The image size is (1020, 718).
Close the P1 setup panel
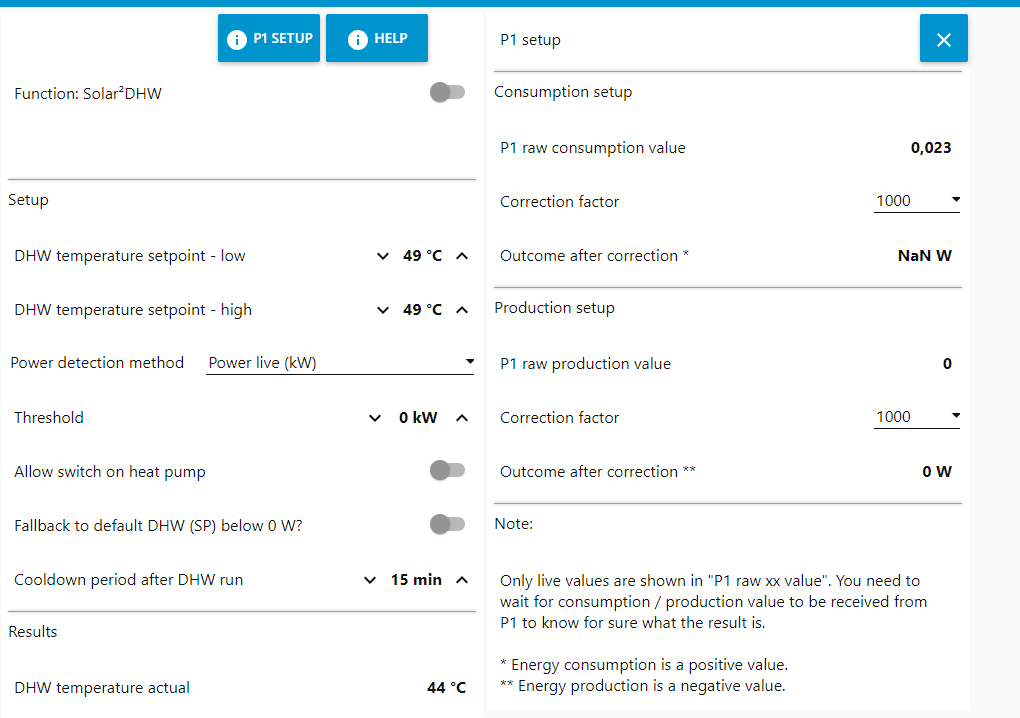click(x=943, y=38)
